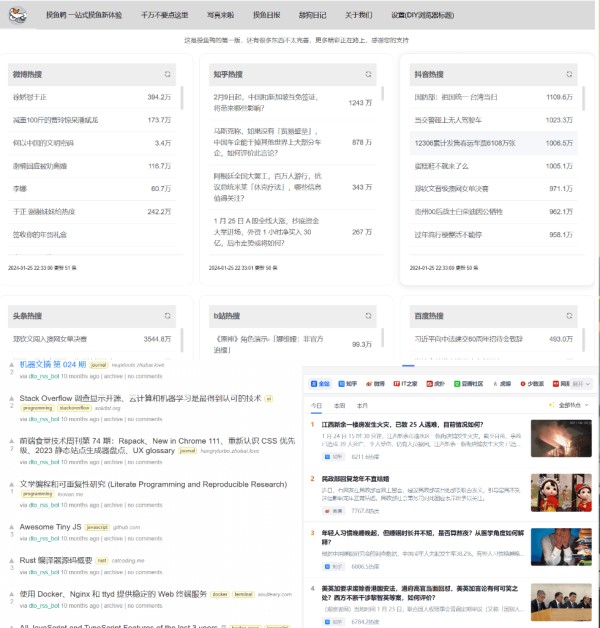Open no comments link under Rust post
The width and height of the screenshot is (600, 628).
(145, 572)
